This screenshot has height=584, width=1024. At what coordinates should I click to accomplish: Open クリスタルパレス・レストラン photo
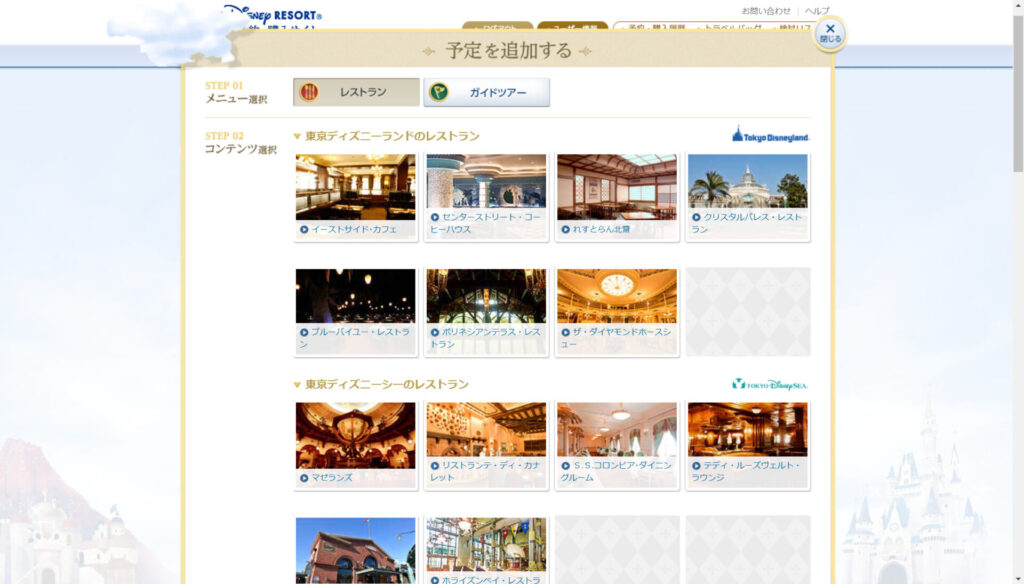(x=747, y=181)
